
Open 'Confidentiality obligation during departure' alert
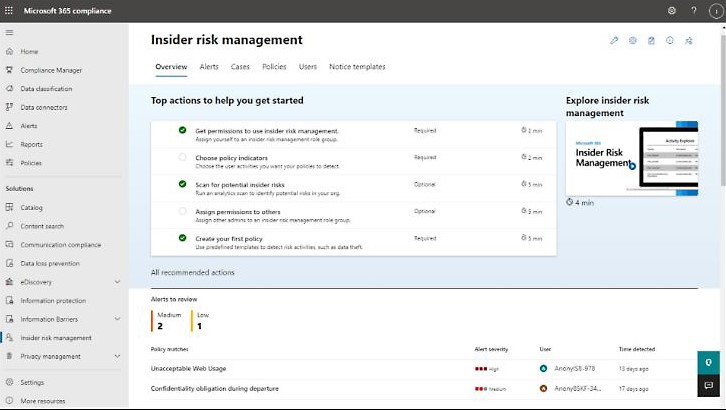214,389
